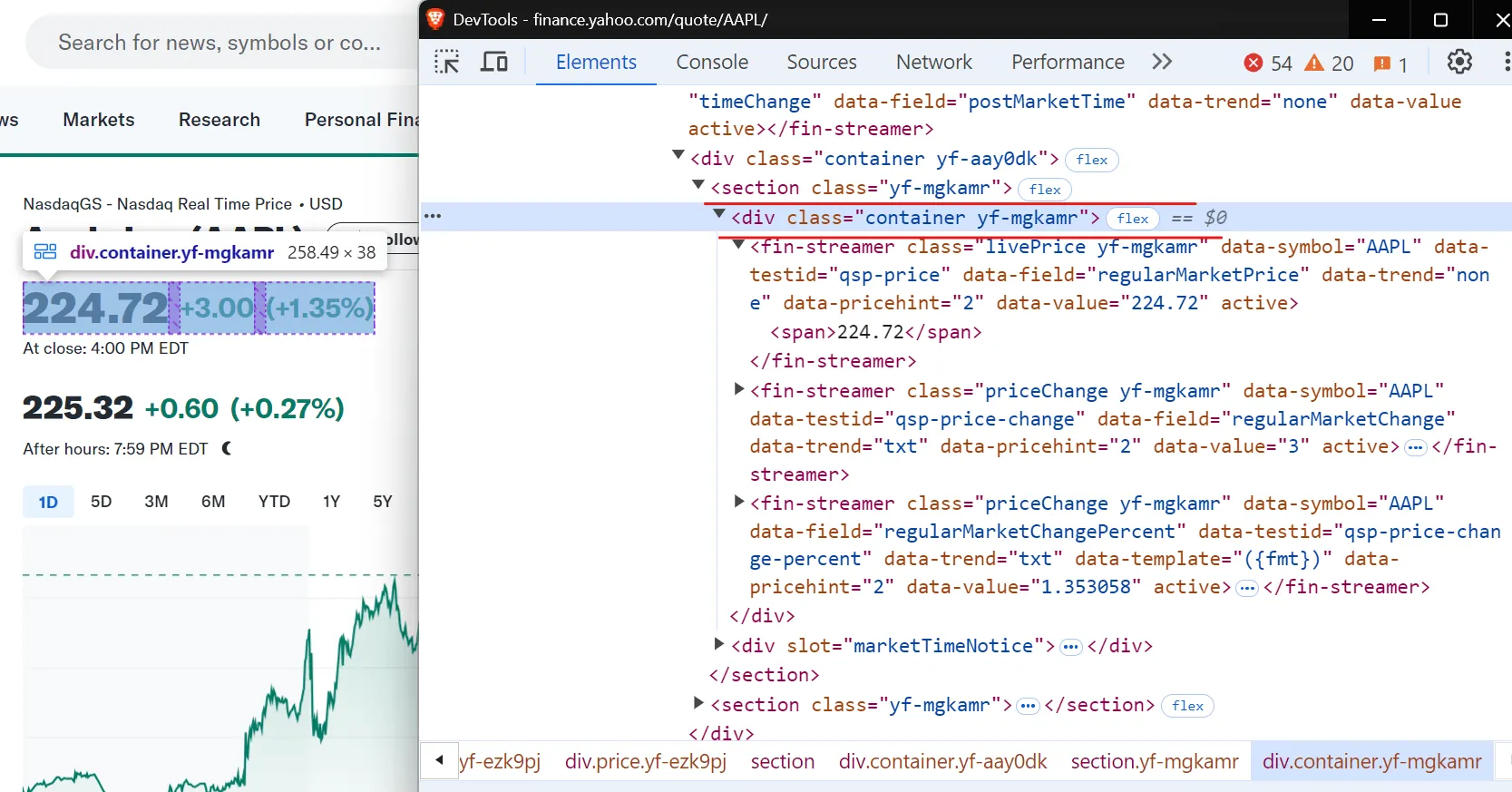Expand the marketTimeNotice div node
This screenshot has width=1512, height=792.
[718, 643]
